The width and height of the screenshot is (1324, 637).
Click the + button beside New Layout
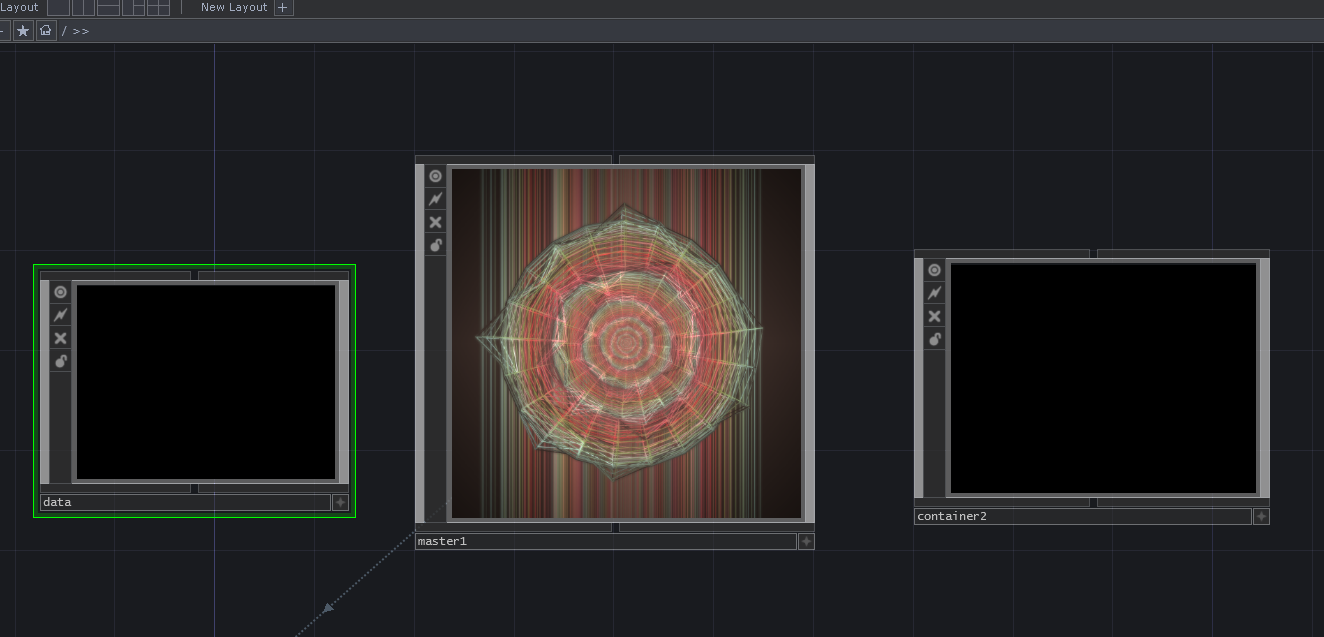(x=283, y=7)
